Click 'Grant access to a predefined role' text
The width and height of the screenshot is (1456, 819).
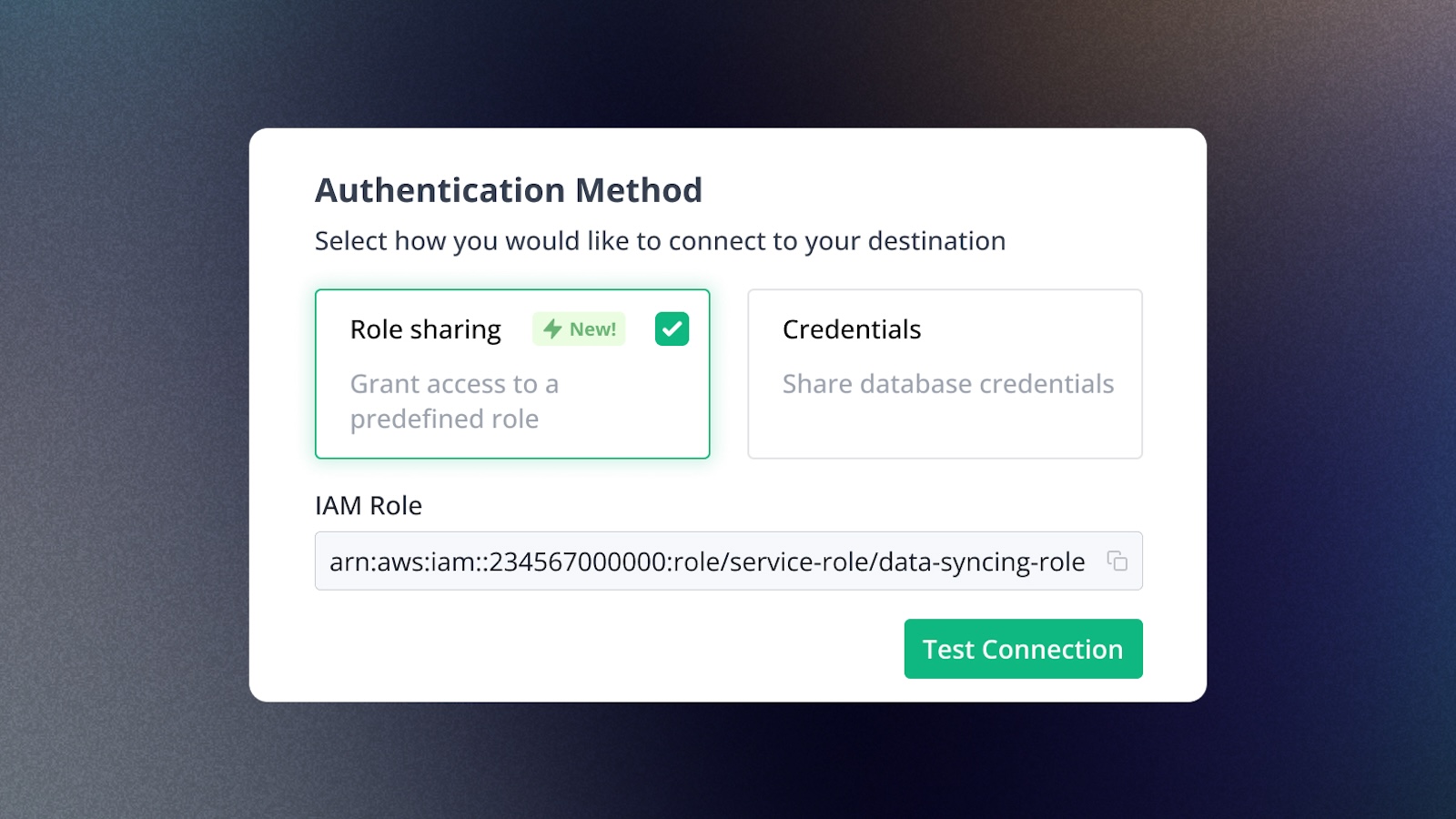(454, 401)
